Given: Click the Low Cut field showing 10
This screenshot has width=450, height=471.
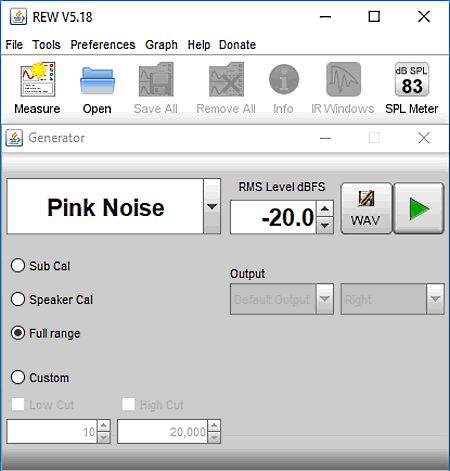Looking at the screenshot, I should click(52, 432).
